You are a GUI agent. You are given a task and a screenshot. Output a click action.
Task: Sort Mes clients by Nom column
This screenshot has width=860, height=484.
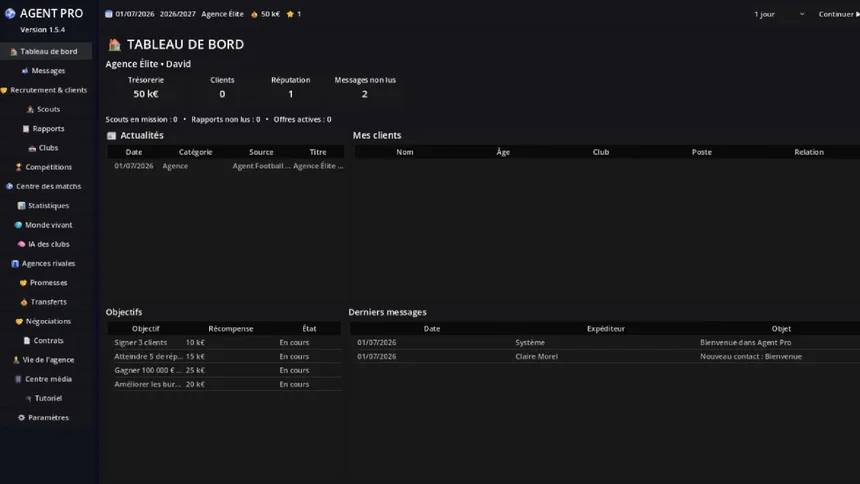click(405, 152)
